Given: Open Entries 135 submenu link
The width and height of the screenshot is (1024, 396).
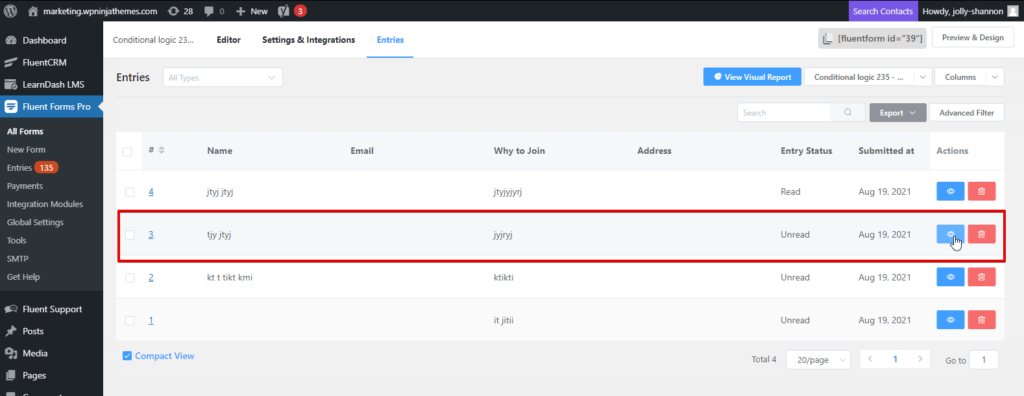Looking at the screenshot, I should pos(33,168).
